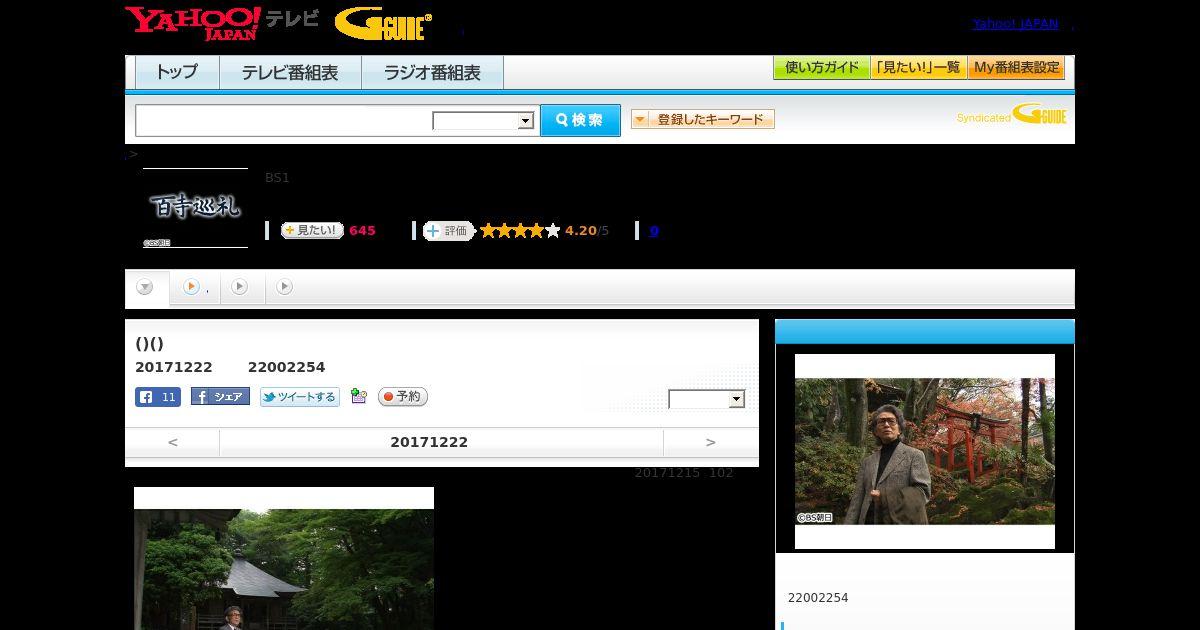The image size is (1200, 630).
Task: Switch to the ラジオ番組表 tab
Action: click(432, 73)
